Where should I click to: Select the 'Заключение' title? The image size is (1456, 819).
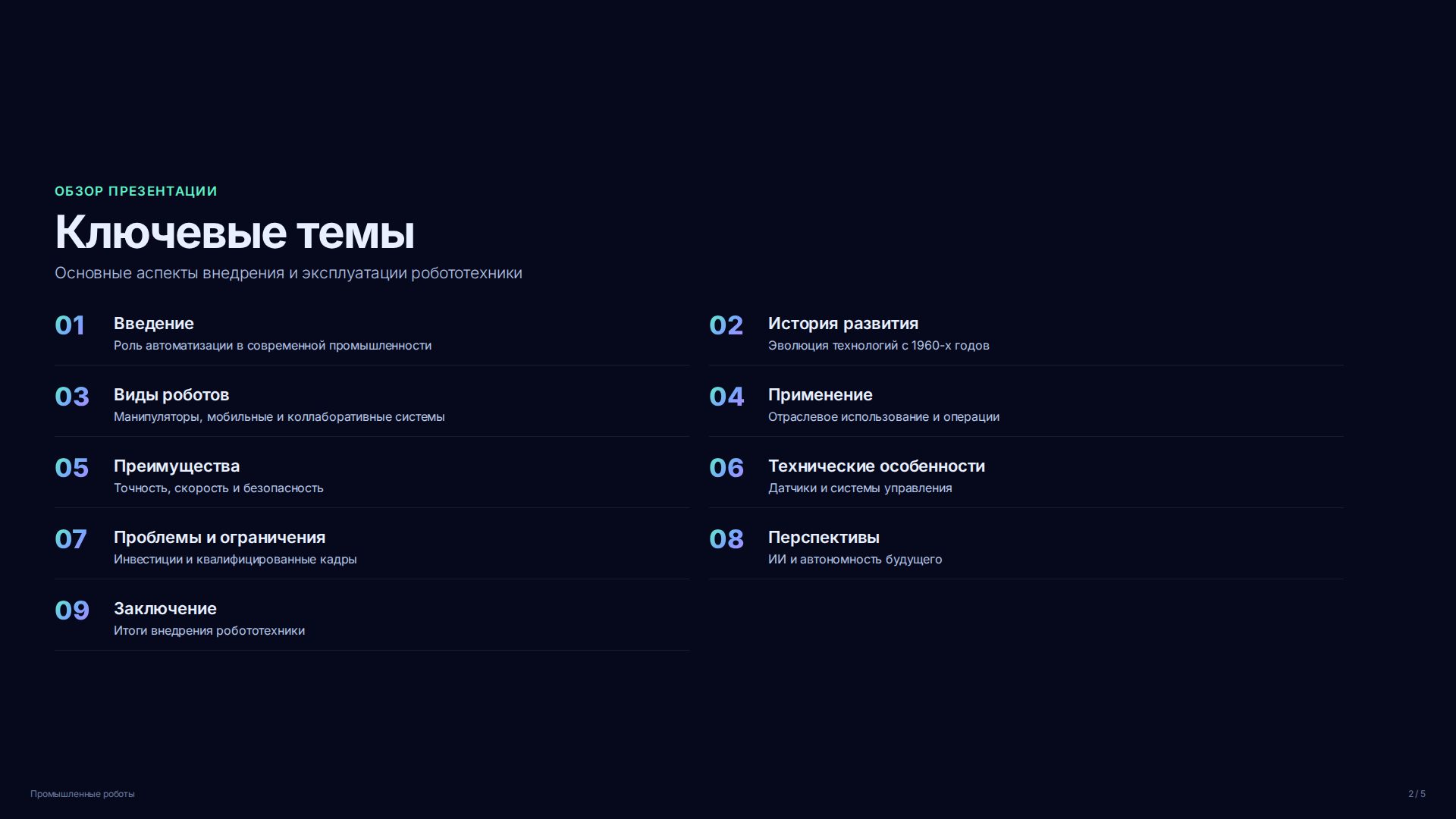pos(165,609)
